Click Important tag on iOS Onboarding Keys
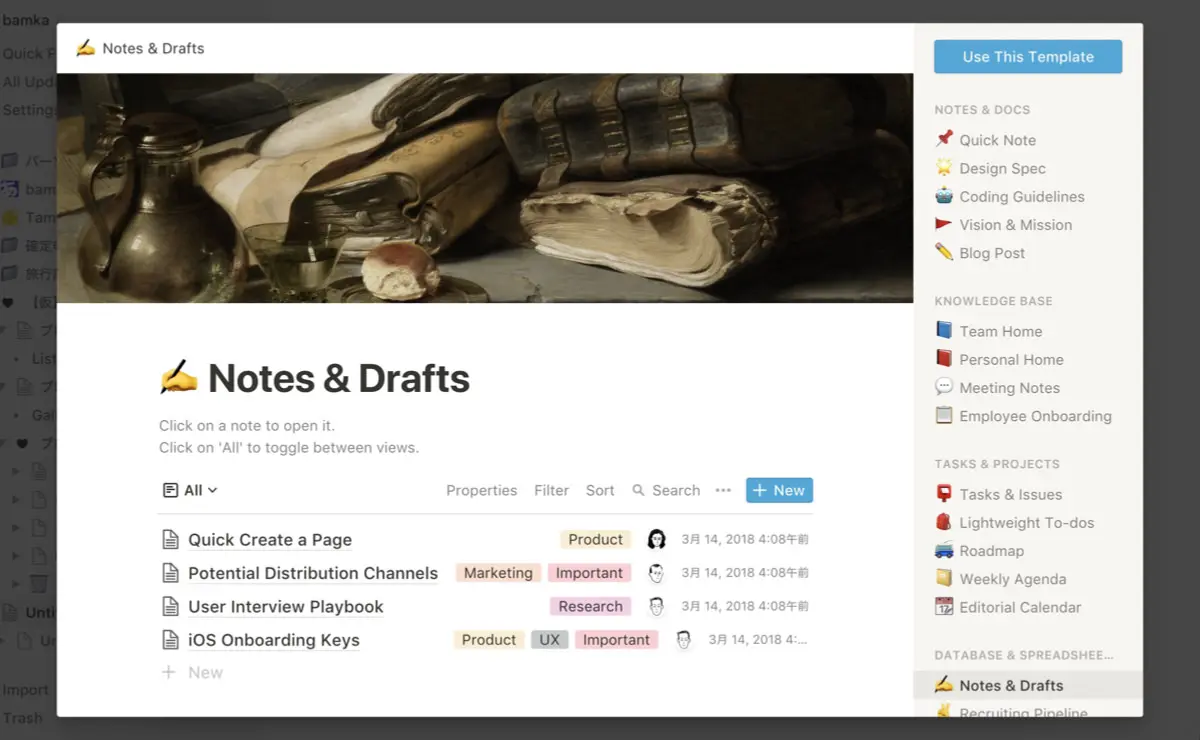 click(617, 640)
